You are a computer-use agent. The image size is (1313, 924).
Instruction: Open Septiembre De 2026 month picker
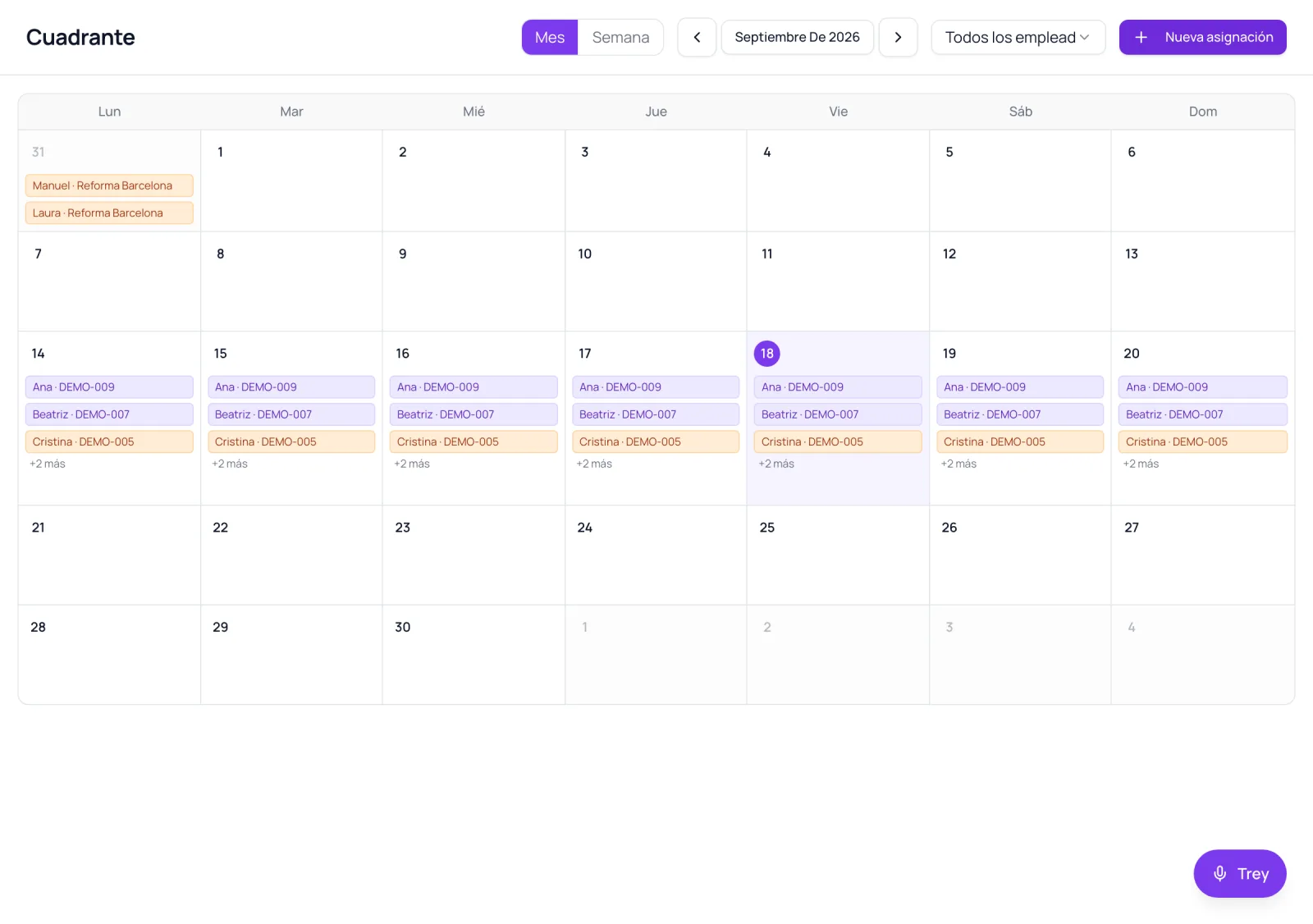coord(797,37)
